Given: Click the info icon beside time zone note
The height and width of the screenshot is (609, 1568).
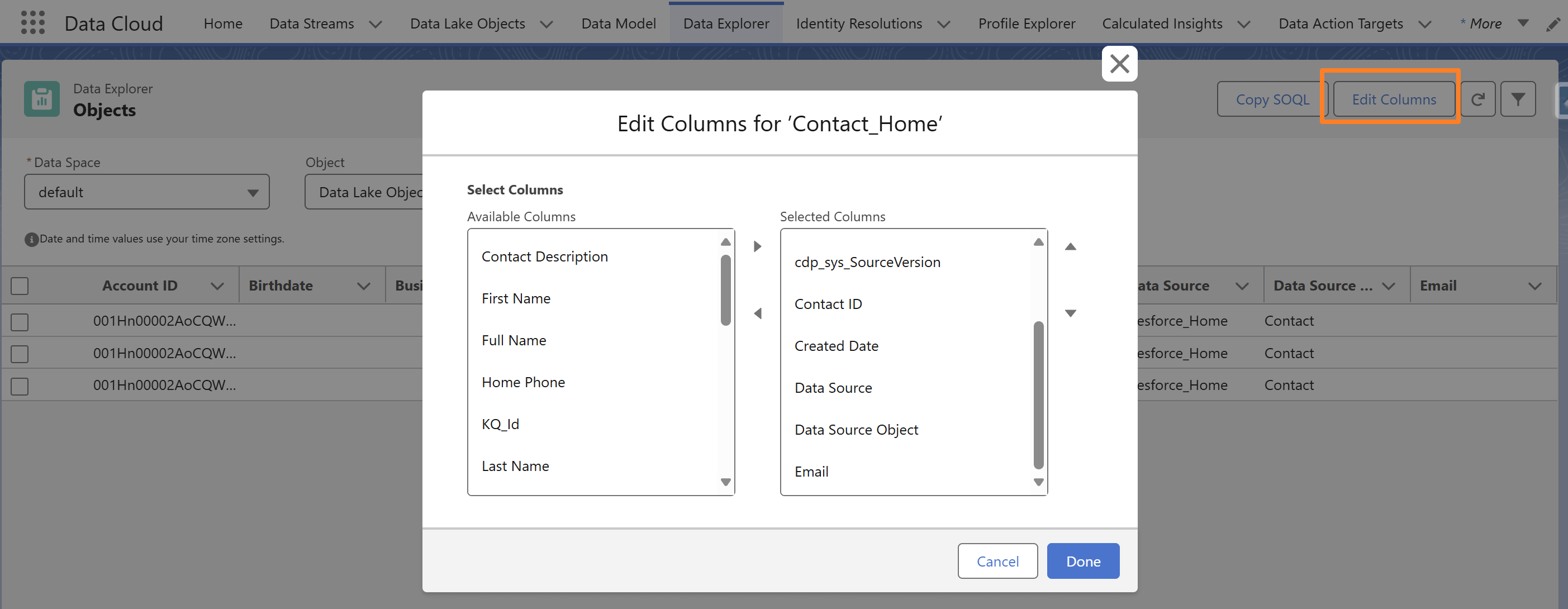Looking at the screenshot, I should tap(32, 240).
